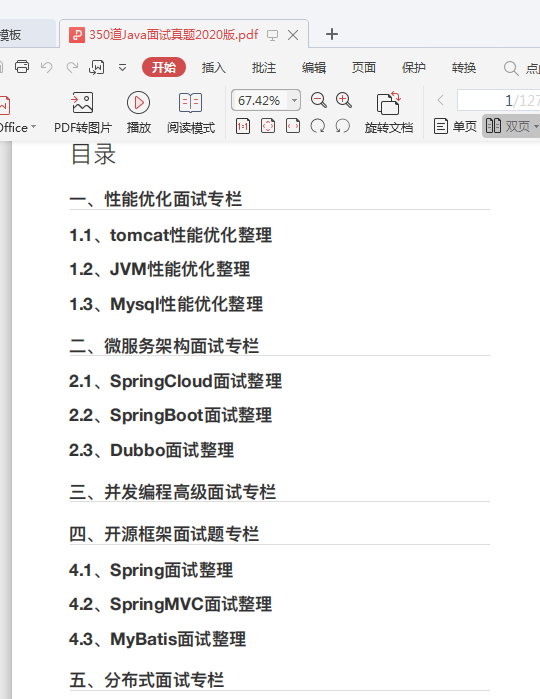
Task: Close the 350道Java面试真题2020版.pdf tab
Action: tap(293, 35)
